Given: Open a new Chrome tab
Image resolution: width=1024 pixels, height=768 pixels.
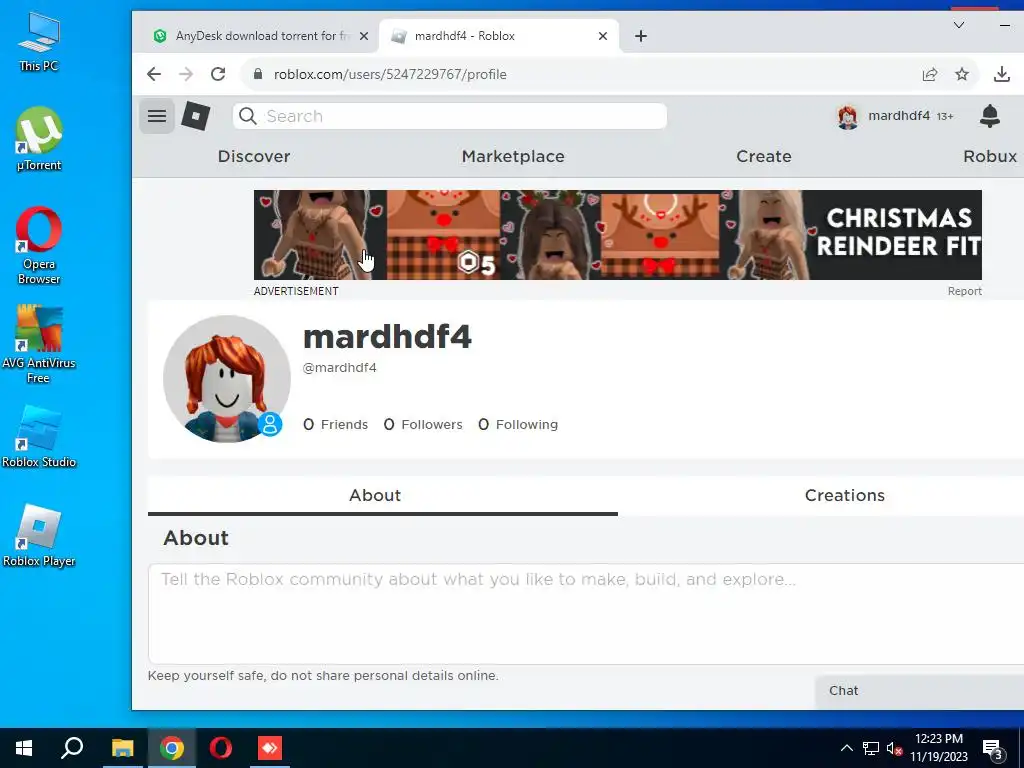Looking at the screenshot, I should click(x=641, y=36).
